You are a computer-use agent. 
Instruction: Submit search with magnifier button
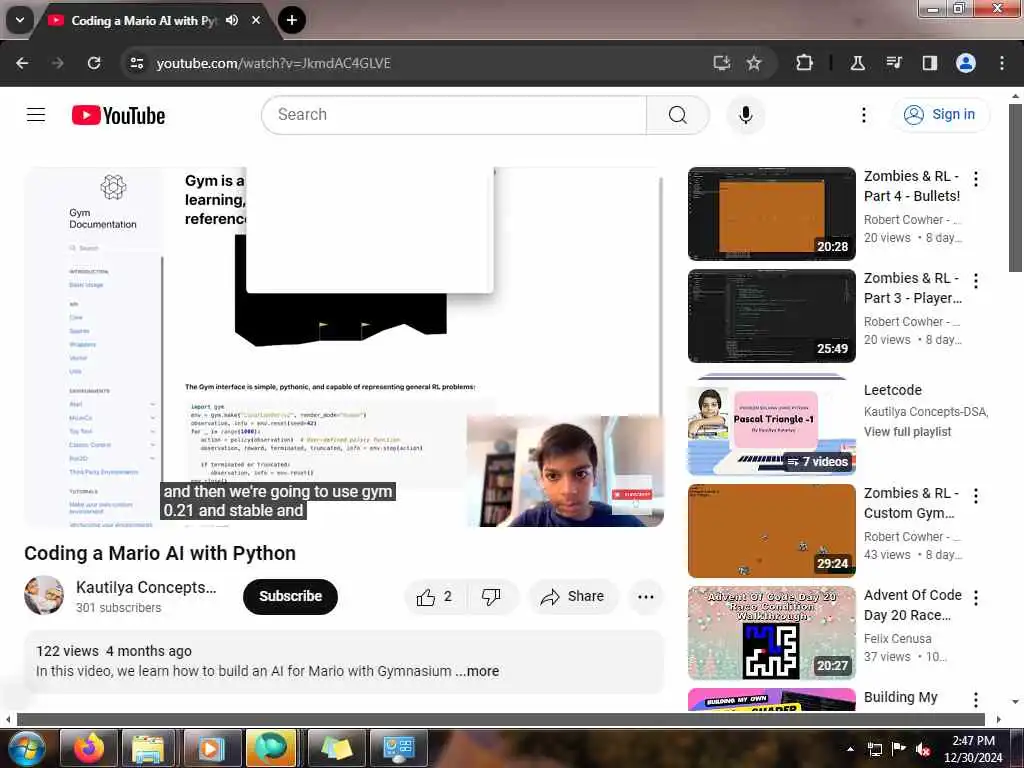tap(678, 115)
